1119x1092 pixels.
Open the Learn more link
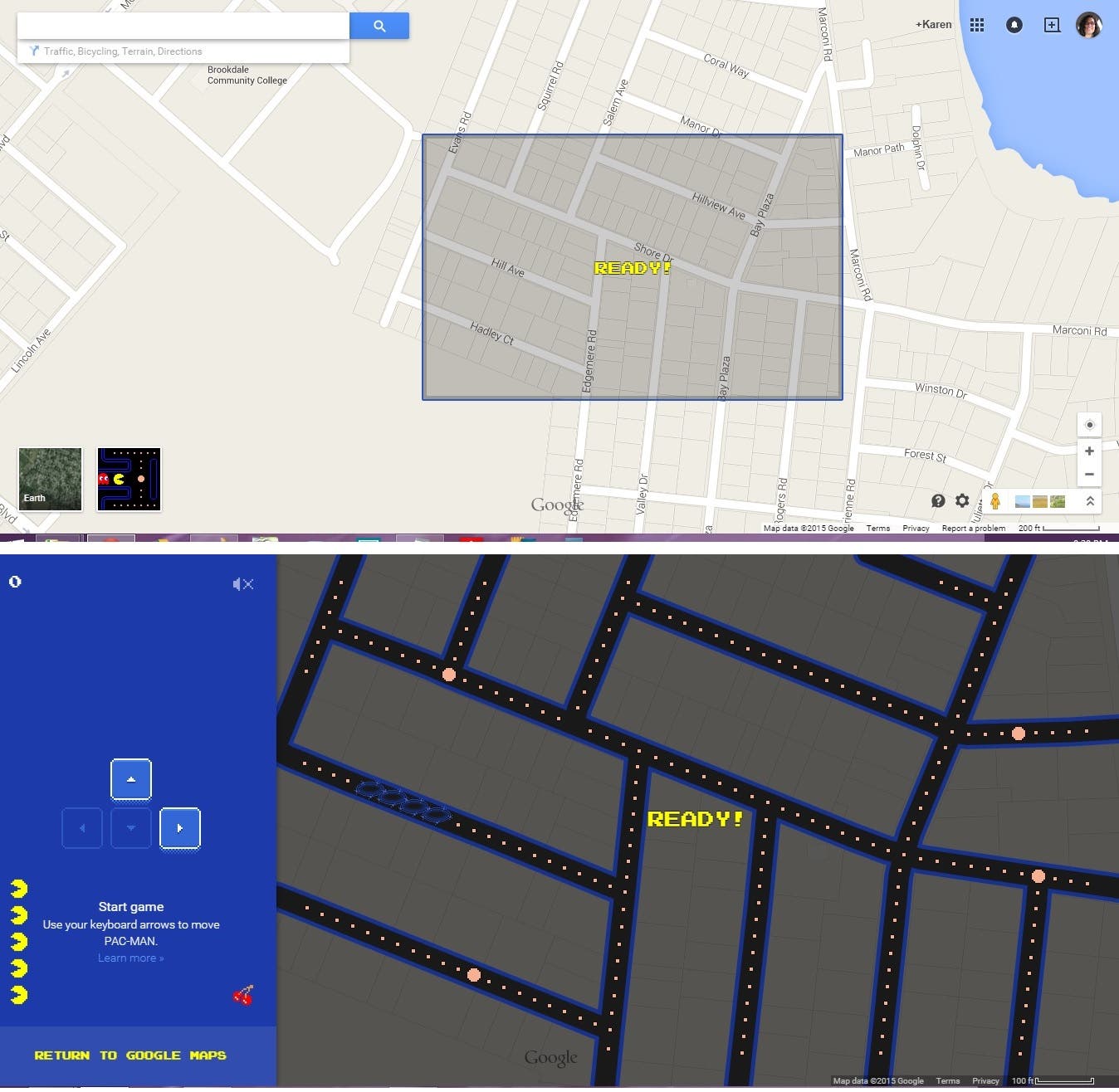click(131, 958)
